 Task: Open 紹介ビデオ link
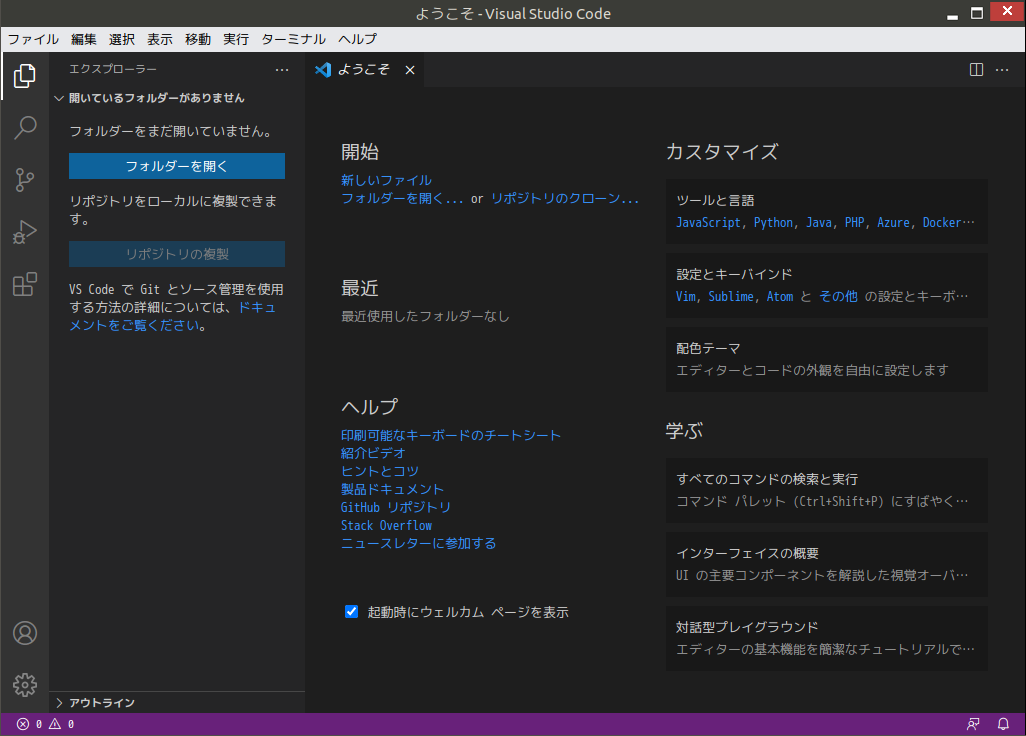[x=373, y=453]
